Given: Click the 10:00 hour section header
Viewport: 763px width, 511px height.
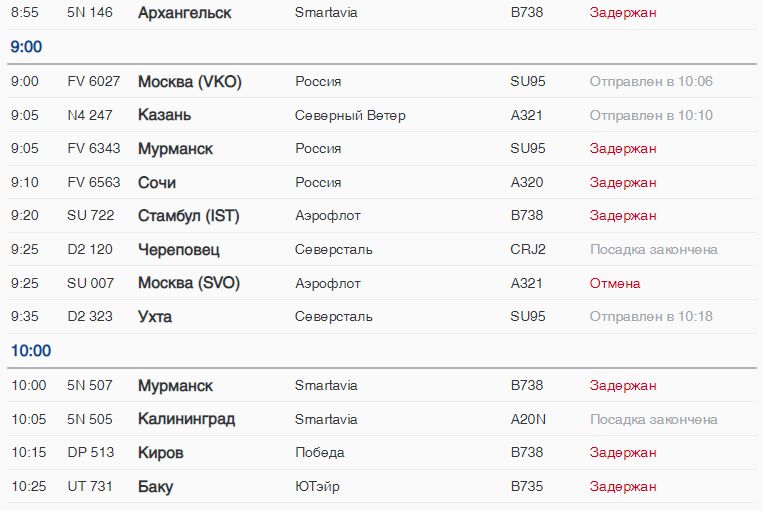Looking at the screenshot, I should click(31, 350).
